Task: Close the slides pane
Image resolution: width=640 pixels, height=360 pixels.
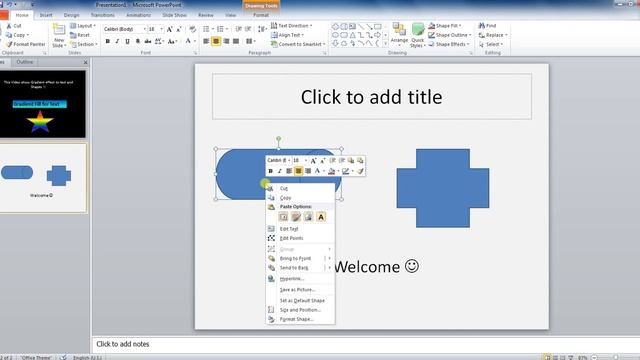Action: (85, 62)
